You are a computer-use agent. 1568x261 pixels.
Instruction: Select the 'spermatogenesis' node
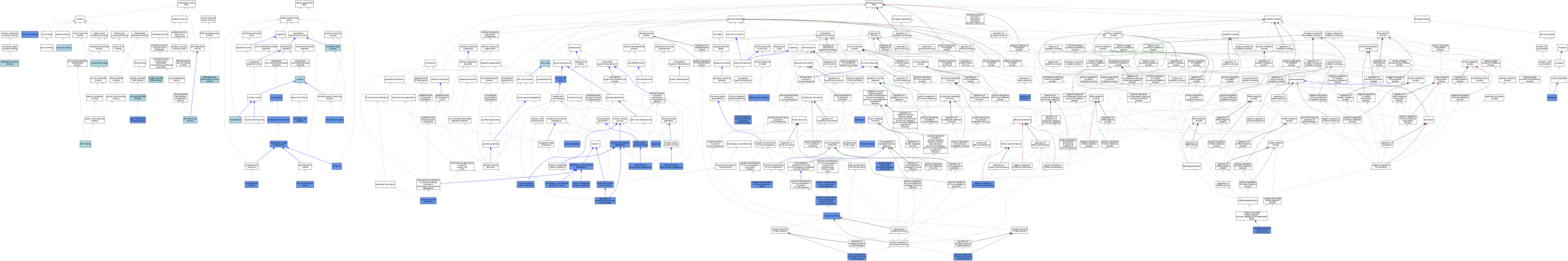coord(572,144)
